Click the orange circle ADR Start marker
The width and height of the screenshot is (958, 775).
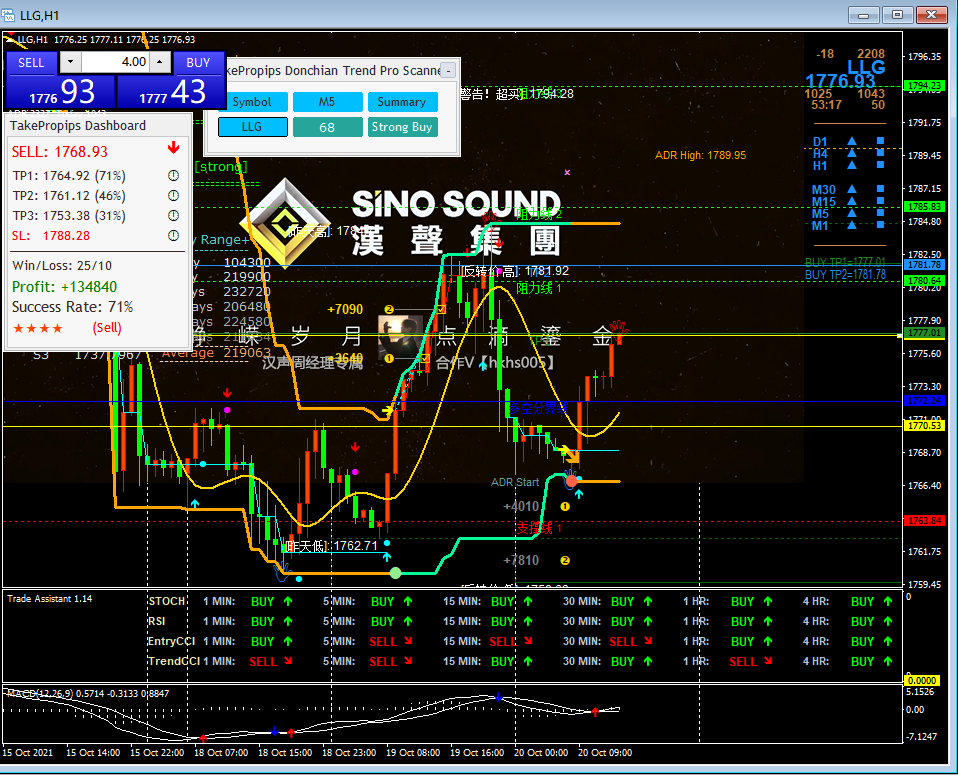pyautogui.click(x=571, y=481)
